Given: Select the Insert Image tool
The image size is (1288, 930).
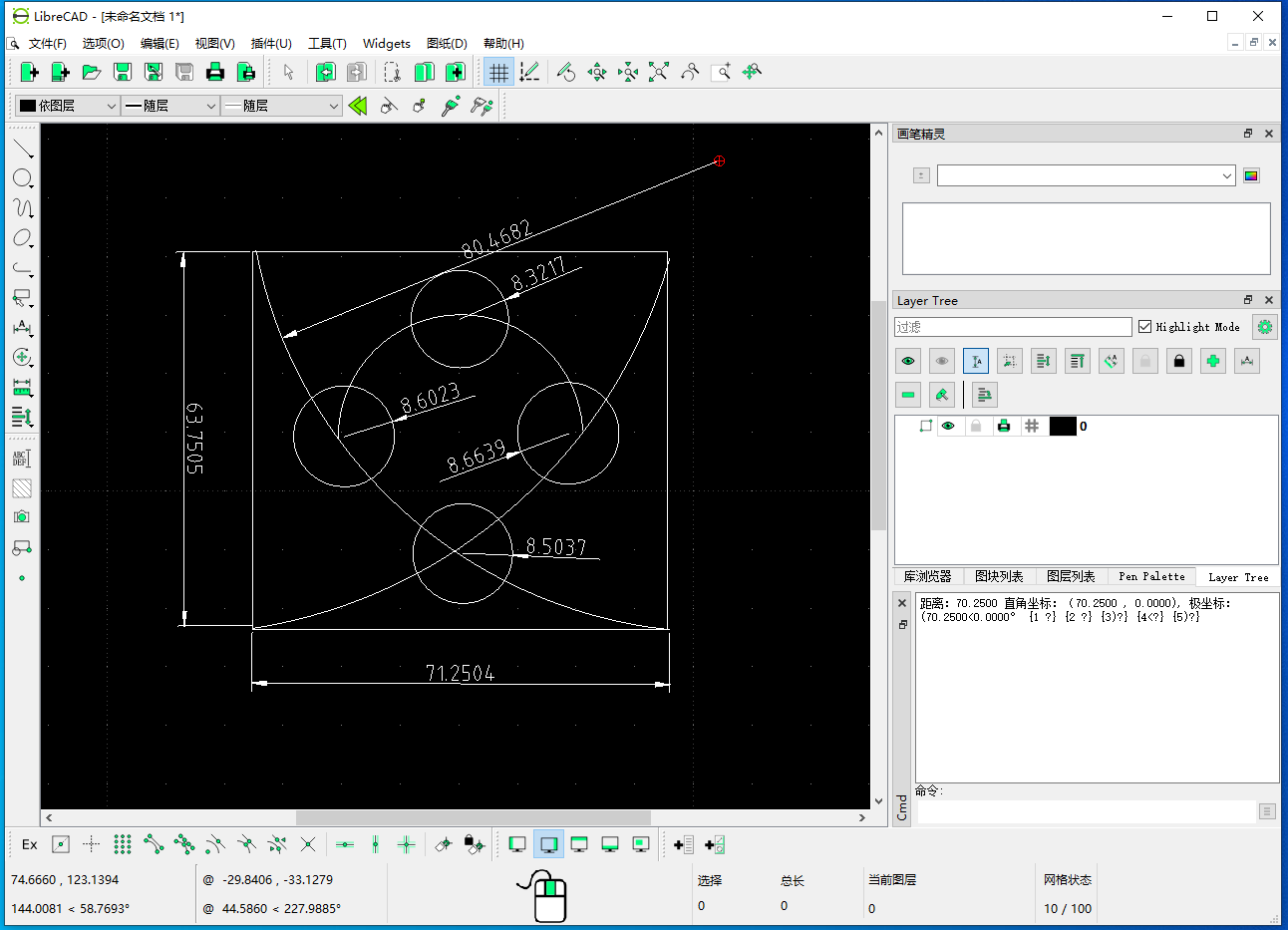Looking at the screenshot, I should coord(23,516).
